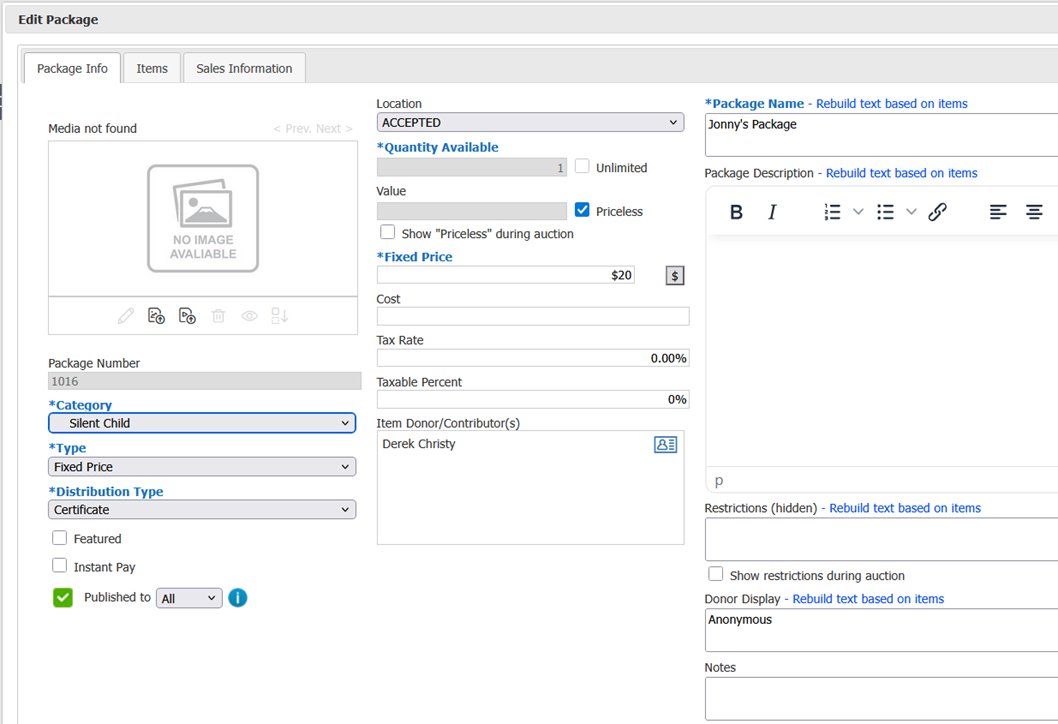This screenshot has height=724, width=1058.
Task: Switch to the Items tab
Action: click(x=152, y=68)
